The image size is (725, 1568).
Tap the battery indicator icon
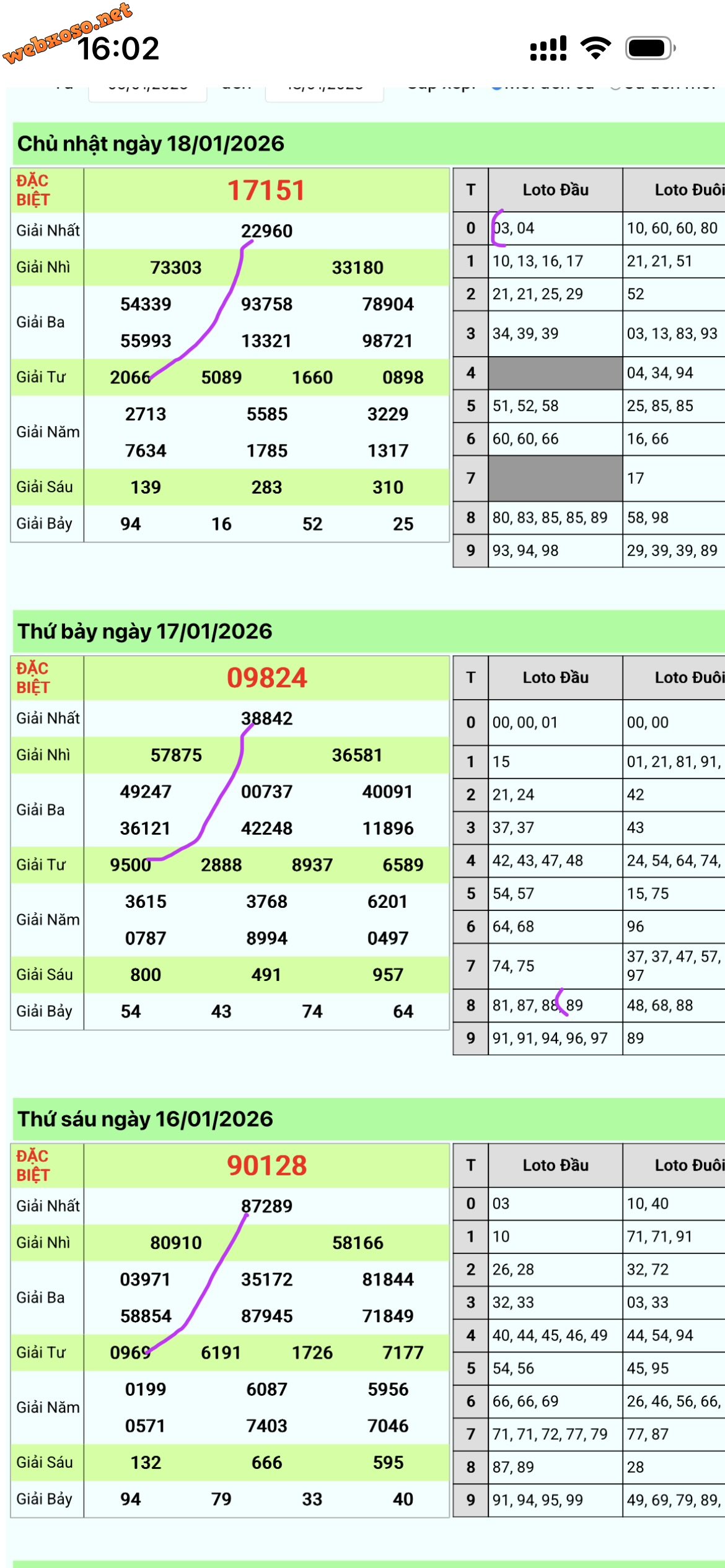coord(650,48)
